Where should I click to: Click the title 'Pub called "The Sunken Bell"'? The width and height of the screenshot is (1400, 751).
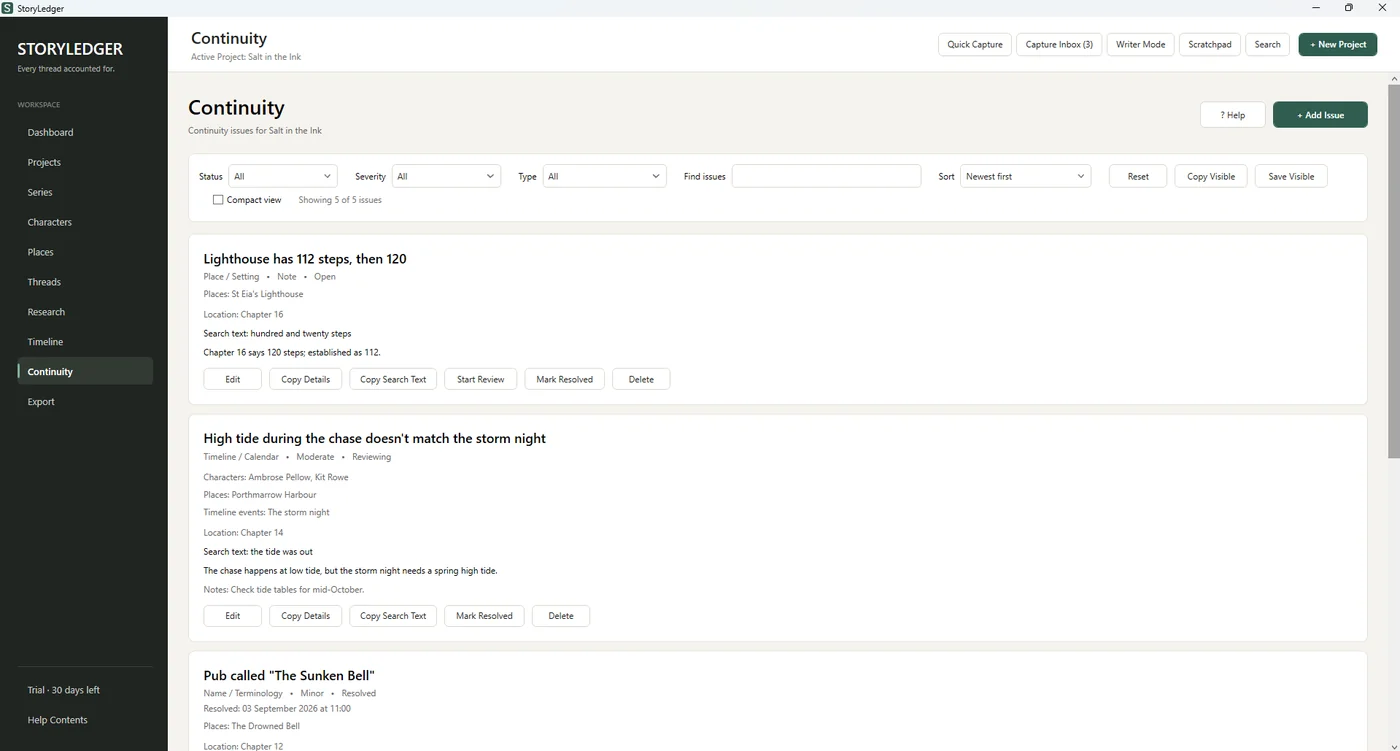pyautogui.click(x=289, y=676)
